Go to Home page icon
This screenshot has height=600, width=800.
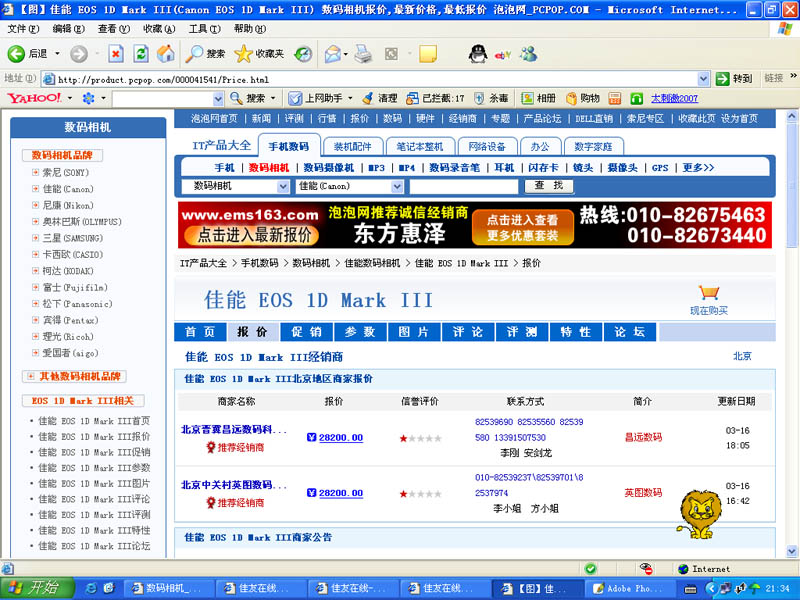(165, 54)
